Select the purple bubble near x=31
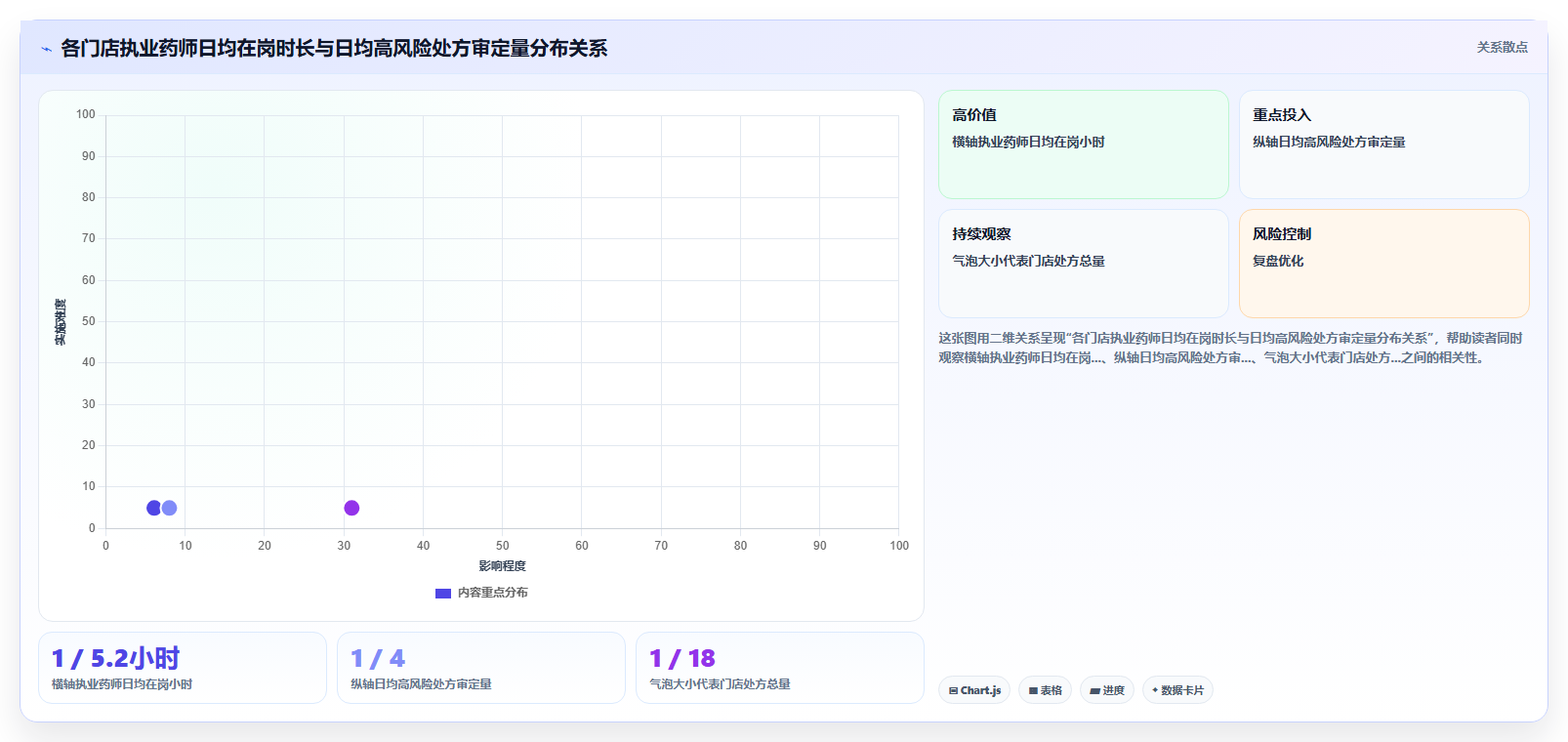1568x742 pixels. 351,508
